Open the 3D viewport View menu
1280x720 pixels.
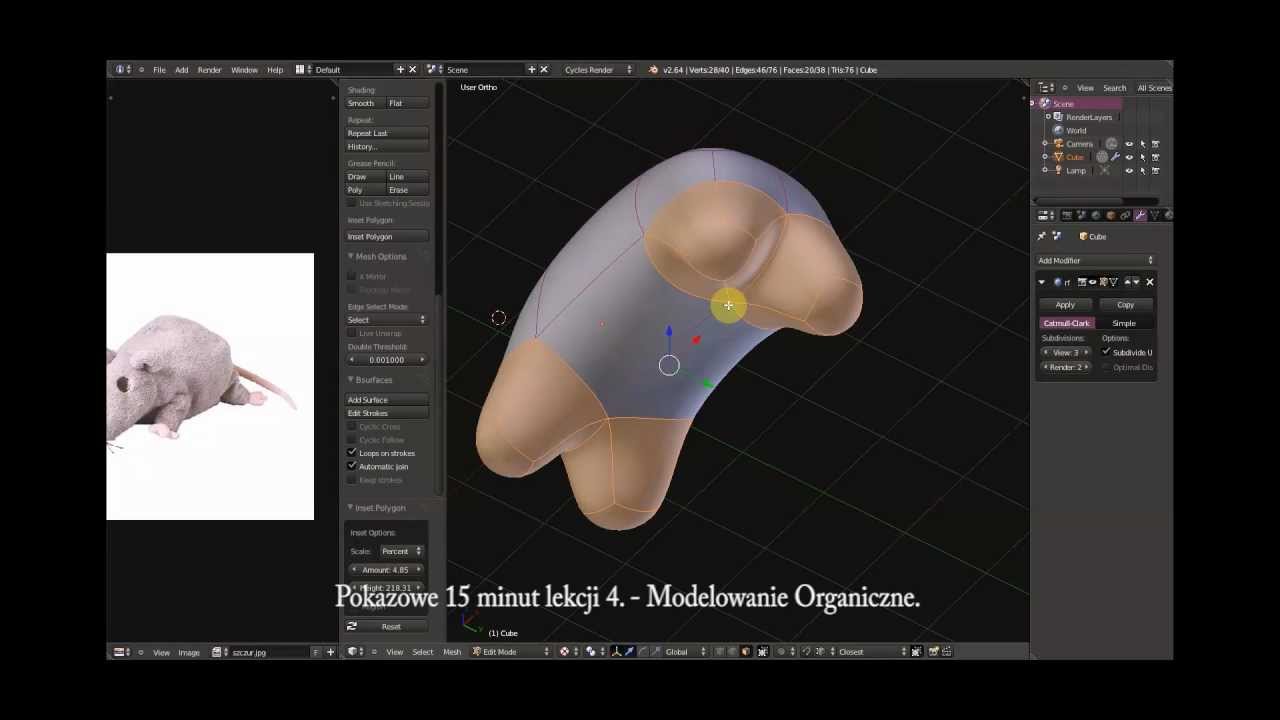click(395, 652)
